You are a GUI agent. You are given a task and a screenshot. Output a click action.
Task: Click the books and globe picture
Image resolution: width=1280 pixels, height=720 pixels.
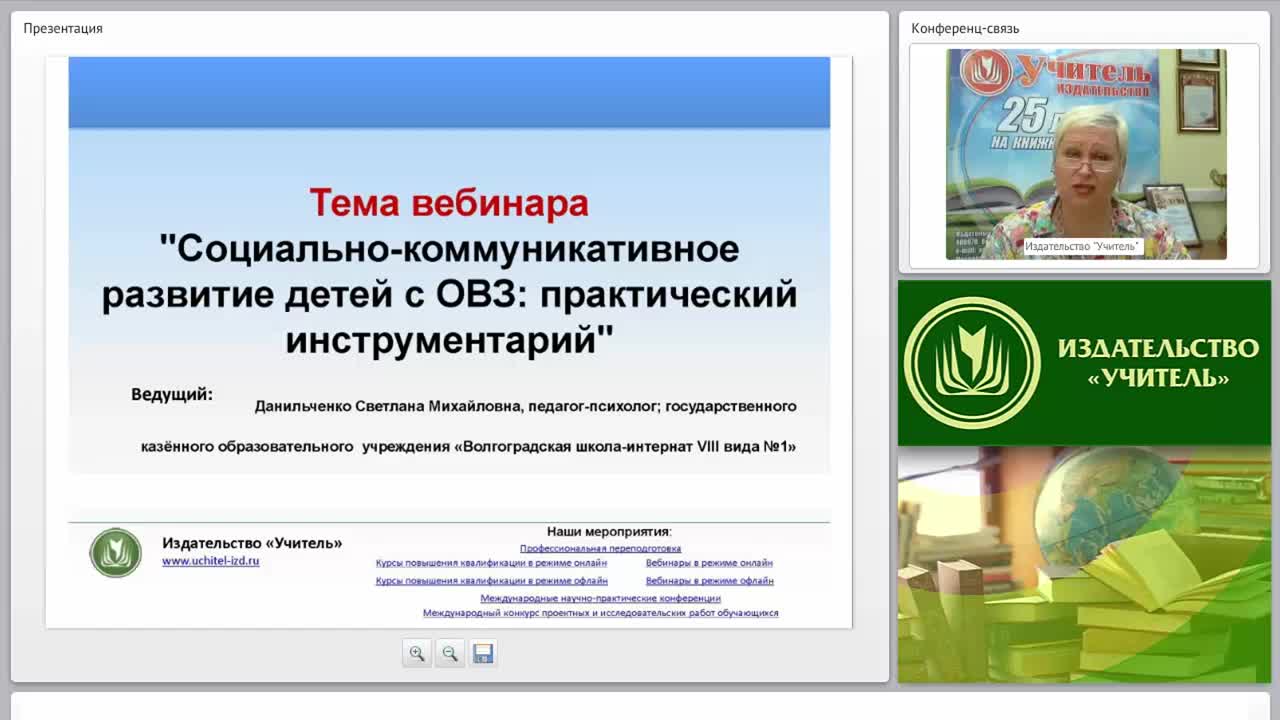coord(1084,565)
